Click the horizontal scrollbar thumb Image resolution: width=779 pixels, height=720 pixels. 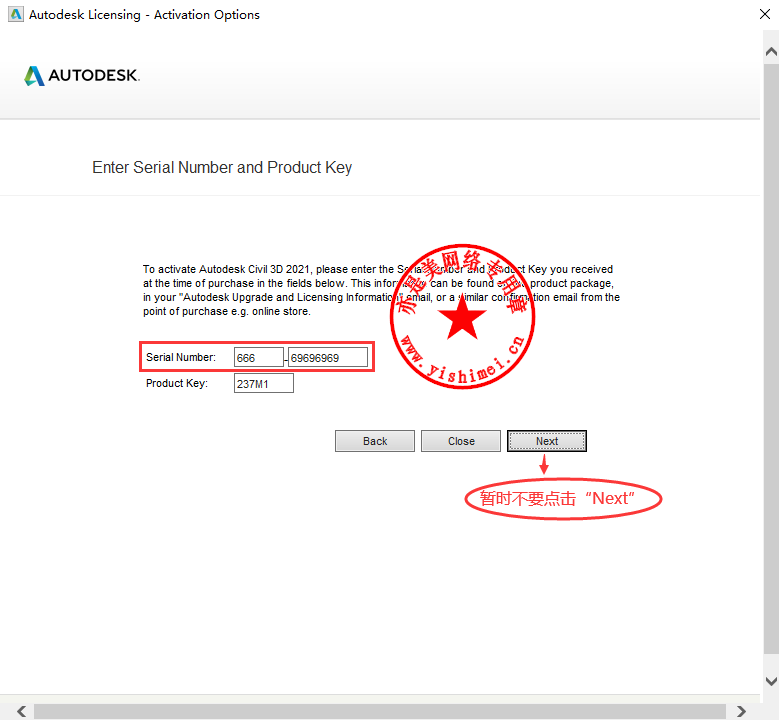pos(380,711)
